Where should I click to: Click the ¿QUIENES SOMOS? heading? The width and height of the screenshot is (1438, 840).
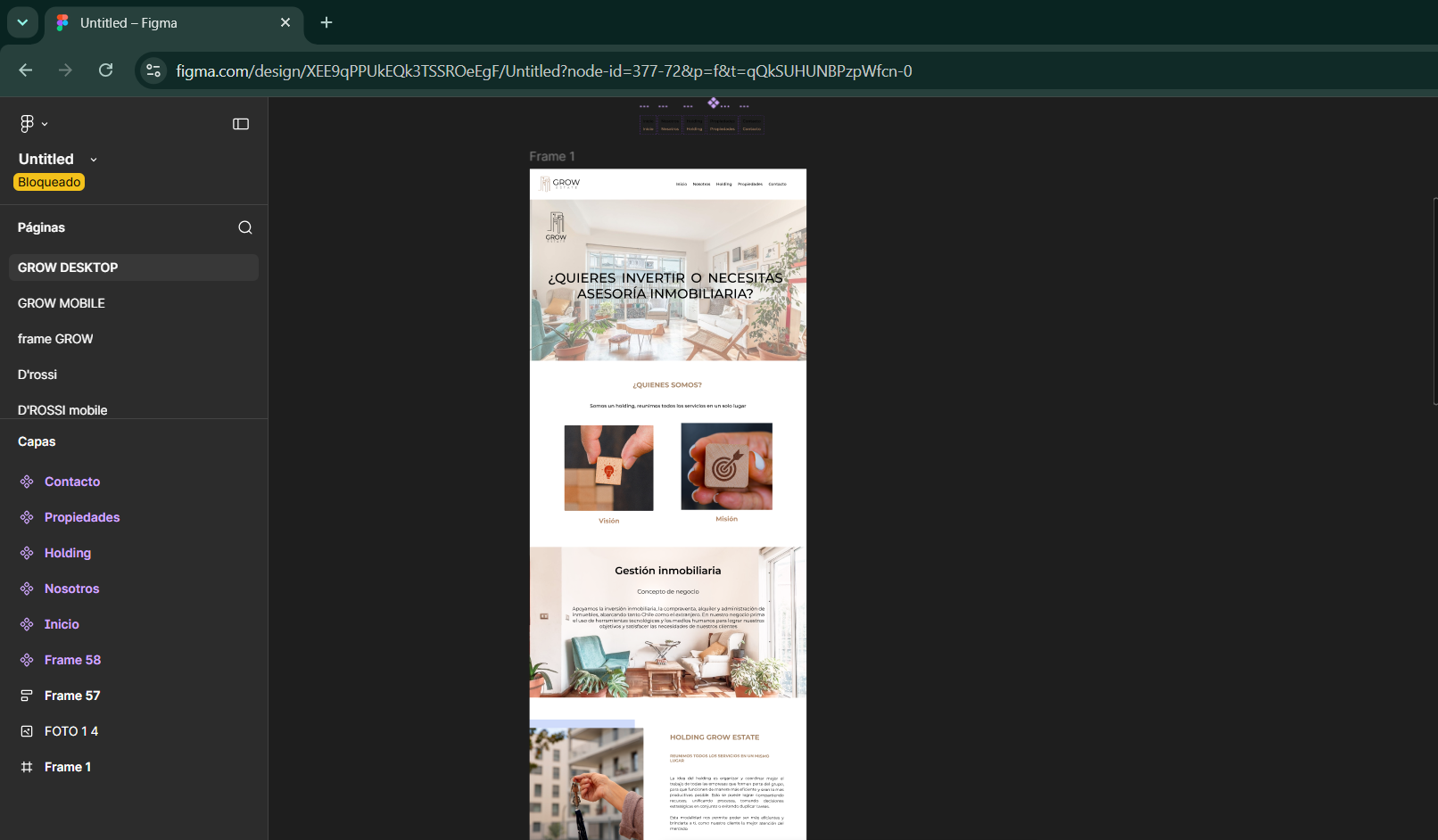[x=667, y=385]
